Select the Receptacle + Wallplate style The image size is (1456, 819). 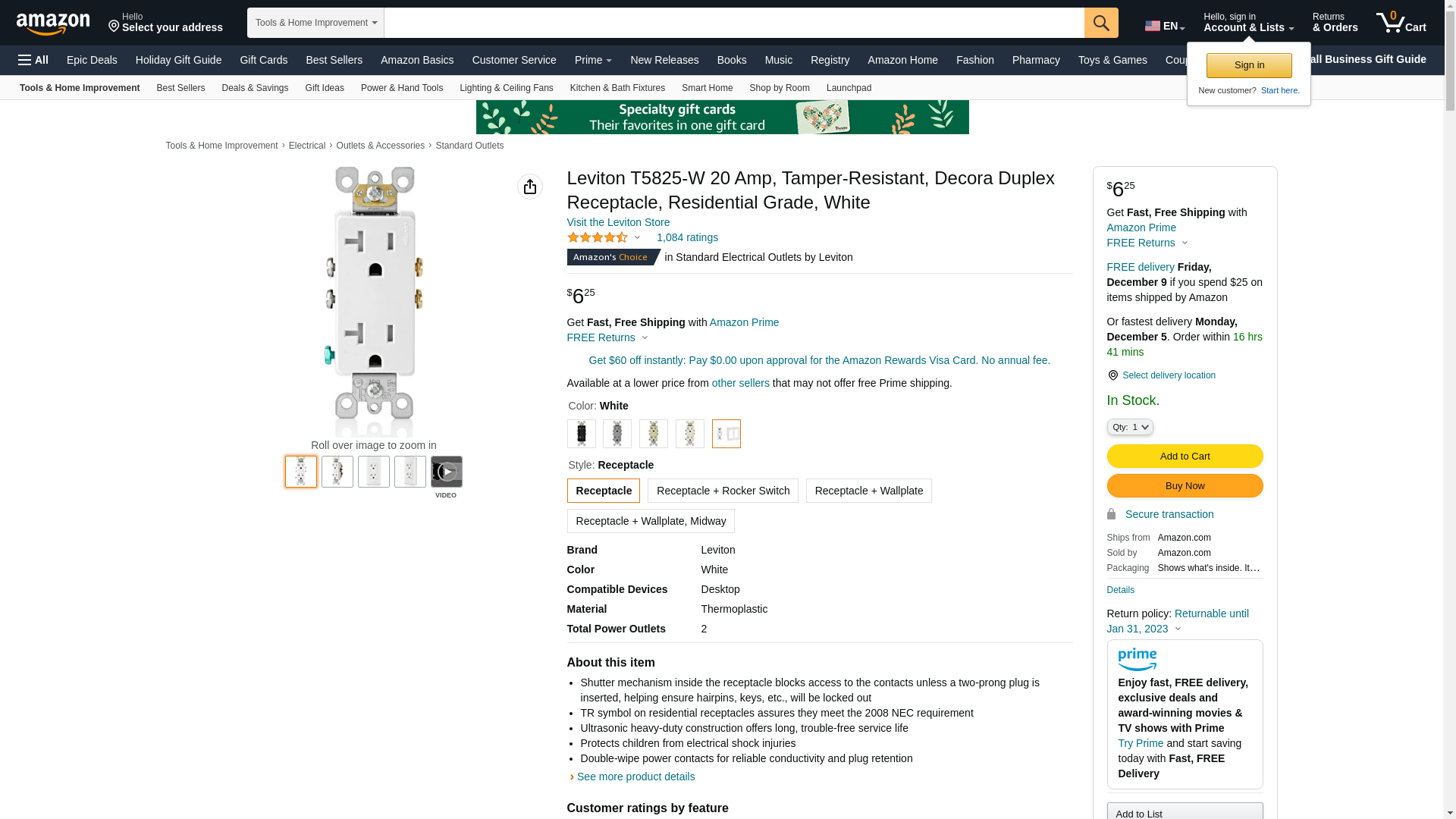point(868,491)
